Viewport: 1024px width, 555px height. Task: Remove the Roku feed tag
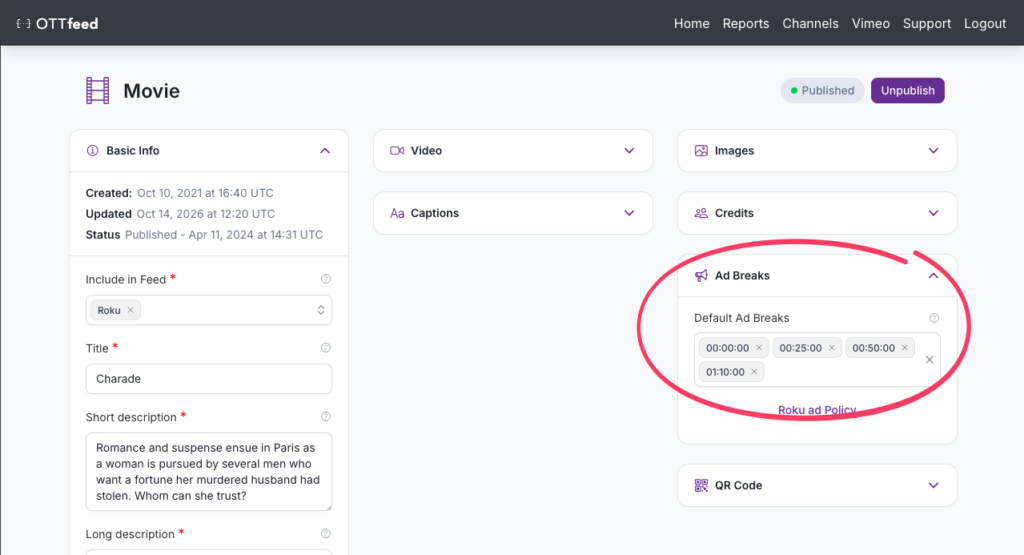point(131,310)
